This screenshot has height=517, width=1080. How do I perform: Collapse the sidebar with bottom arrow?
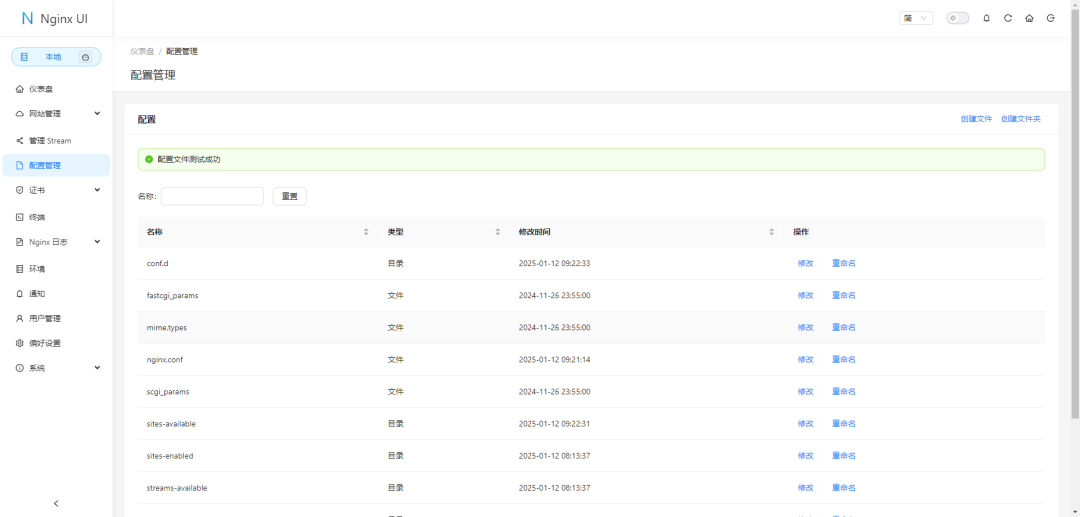click(x=56, y=503)
